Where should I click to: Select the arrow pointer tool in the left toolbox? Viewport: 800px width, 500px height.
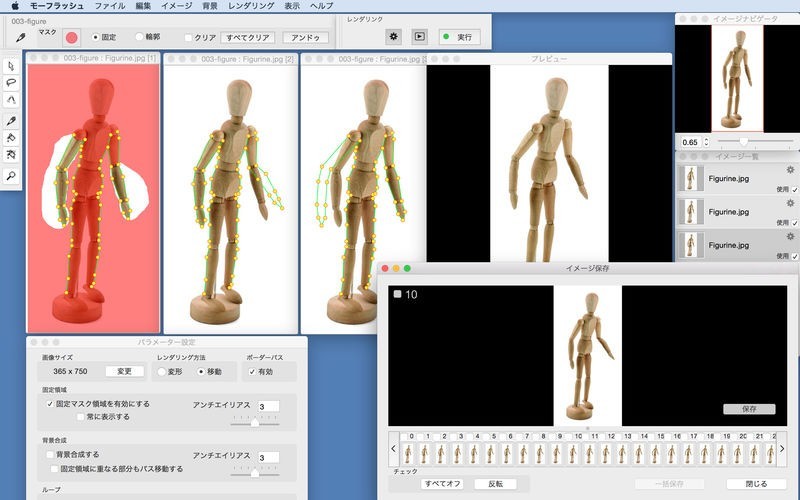coord(11,65)
